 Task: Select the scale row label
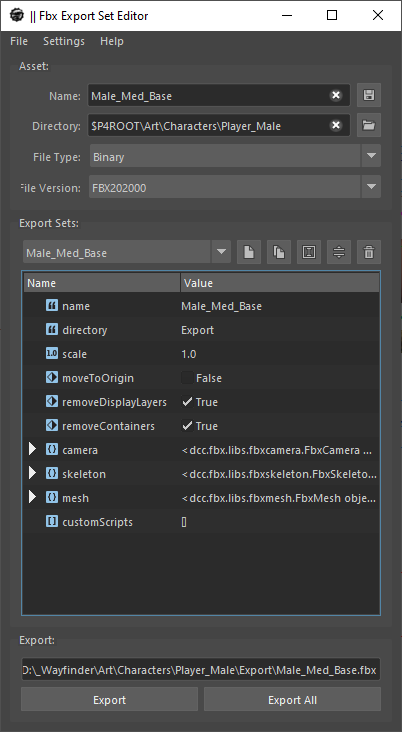(74, 354)
